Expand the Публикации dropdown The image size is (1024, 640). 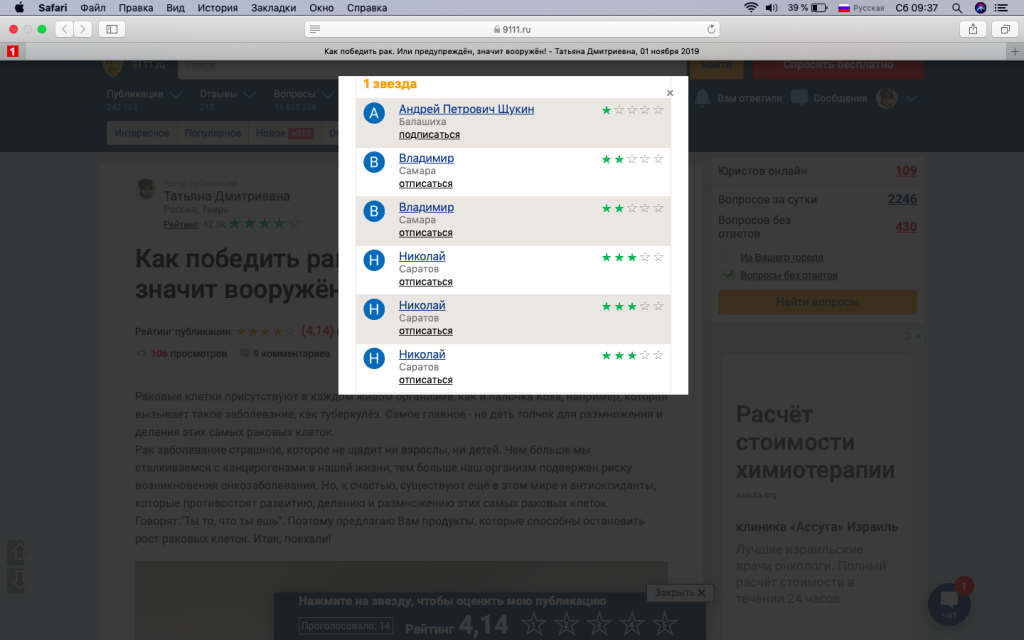[176, 96]
